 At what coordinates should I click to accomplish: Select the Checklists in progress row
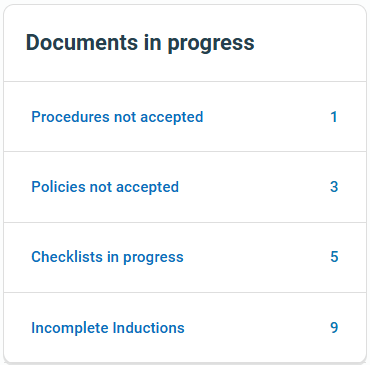[185, 257]
